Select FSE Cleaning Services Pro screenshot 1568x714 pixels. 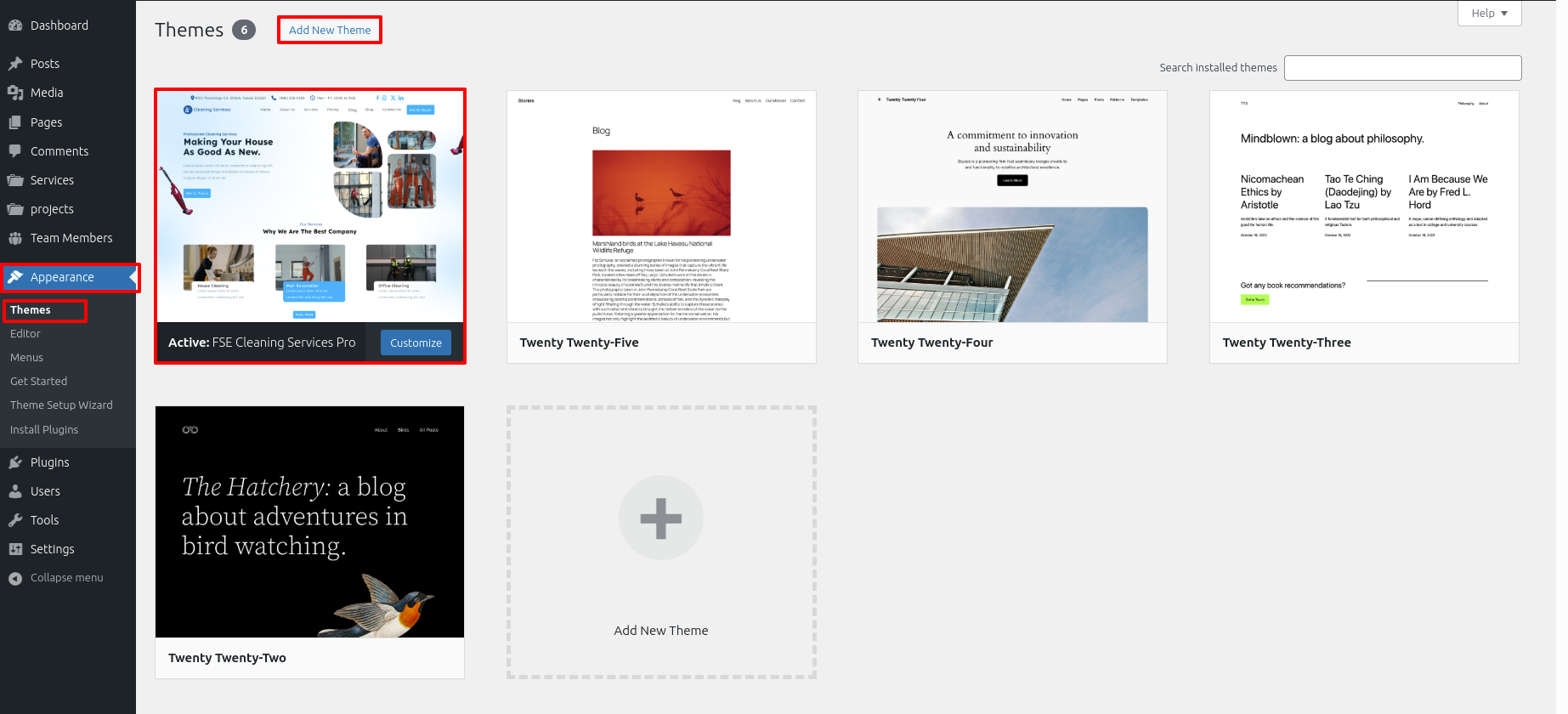[x=310, y=207]
